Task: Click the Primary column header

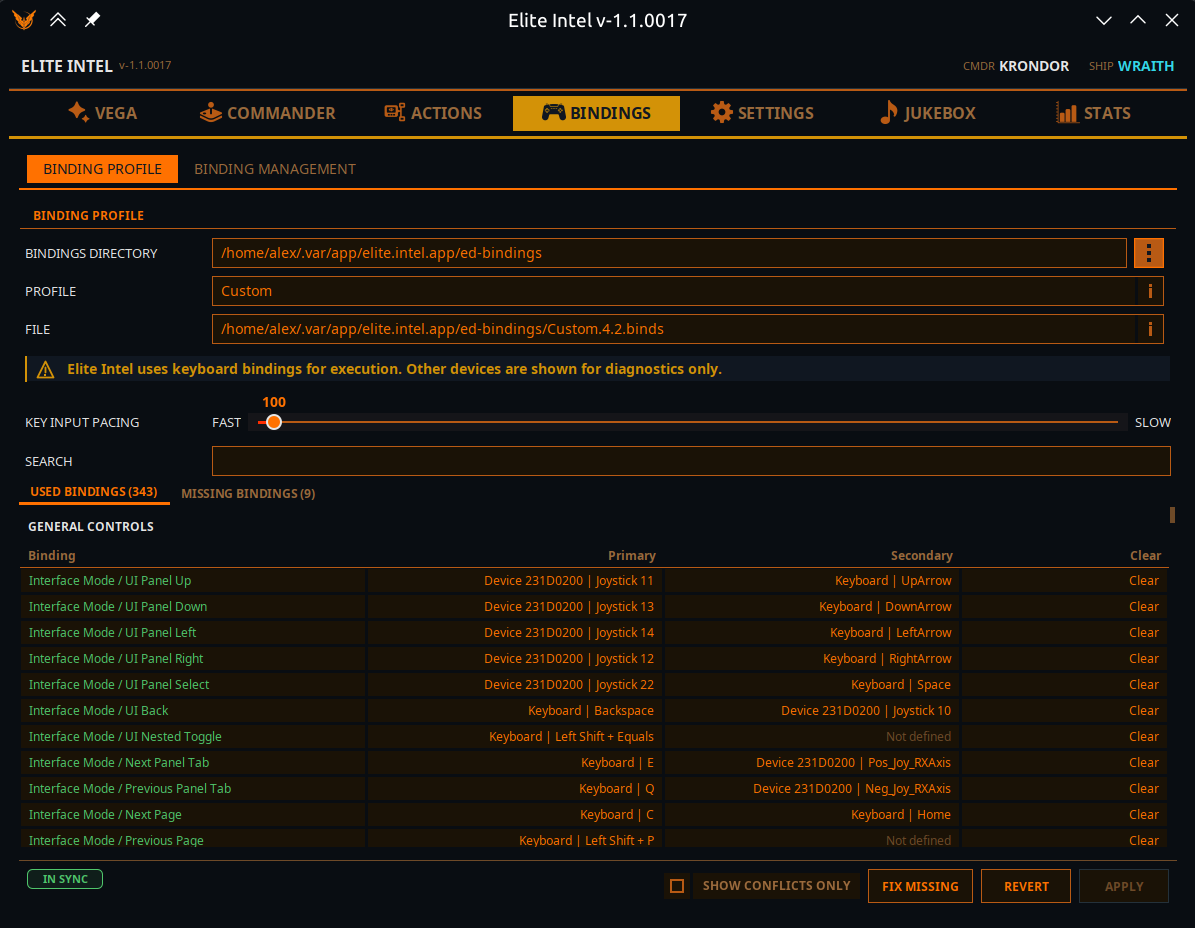Action: [x=631, y=555]
